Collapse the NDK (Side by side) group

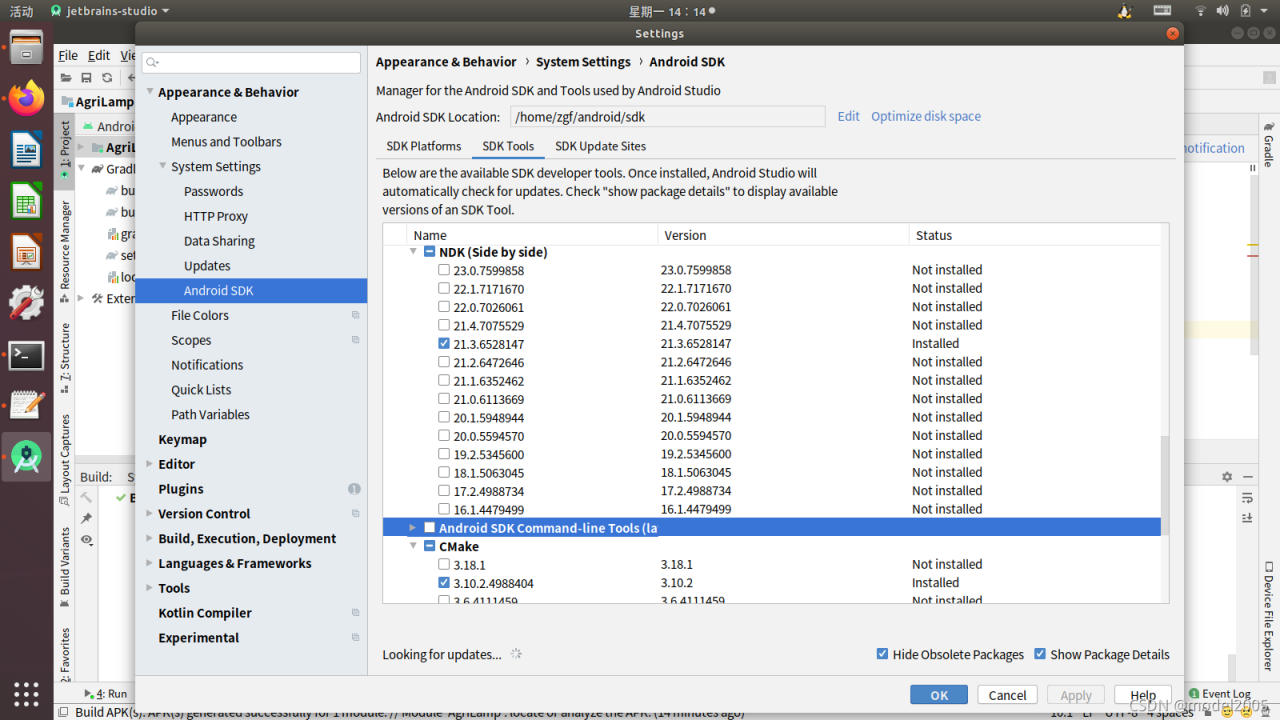point(413,252)
